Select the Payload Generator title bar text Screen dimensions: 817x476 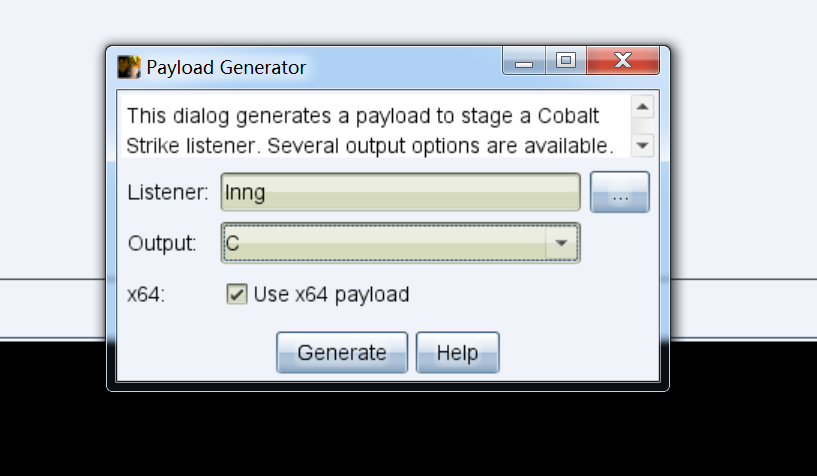[226, 68]
